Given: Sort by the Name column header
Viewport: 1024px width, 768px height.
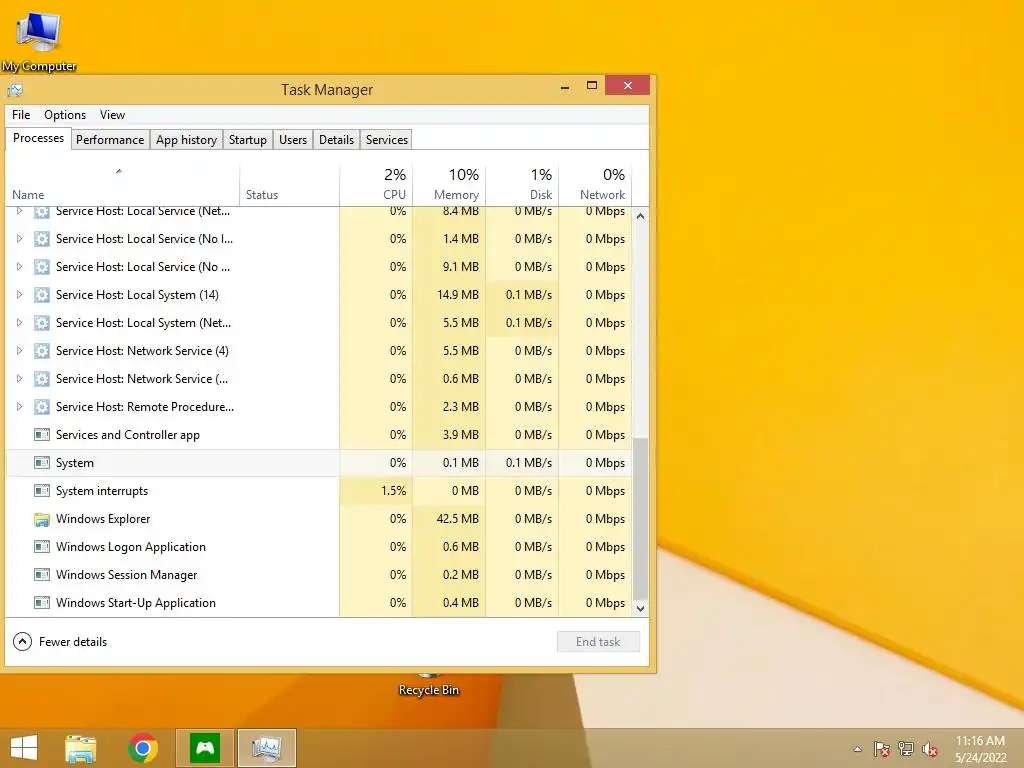Looking at the screenshot, I should pyautogui.click(x=122, y=185).
